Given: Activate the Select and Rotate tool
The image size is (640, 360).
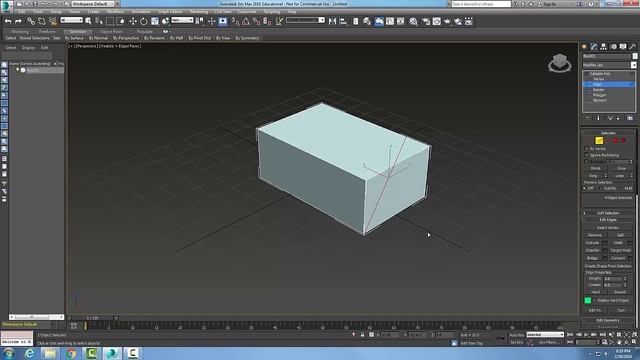Looking at the screenshot, I should coord(144,21).
